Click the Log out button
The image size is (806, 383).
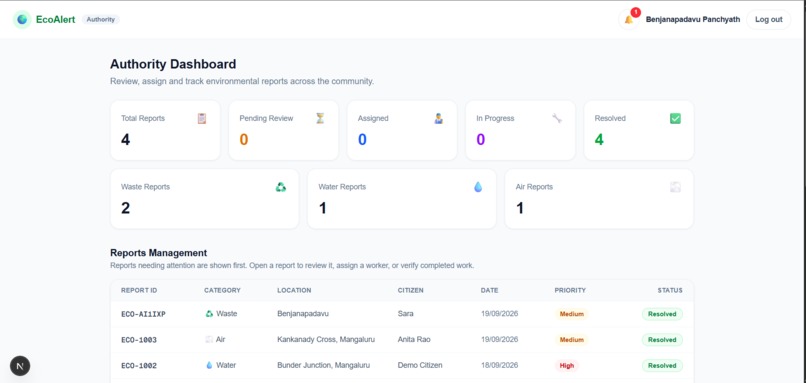pos(768,20)
